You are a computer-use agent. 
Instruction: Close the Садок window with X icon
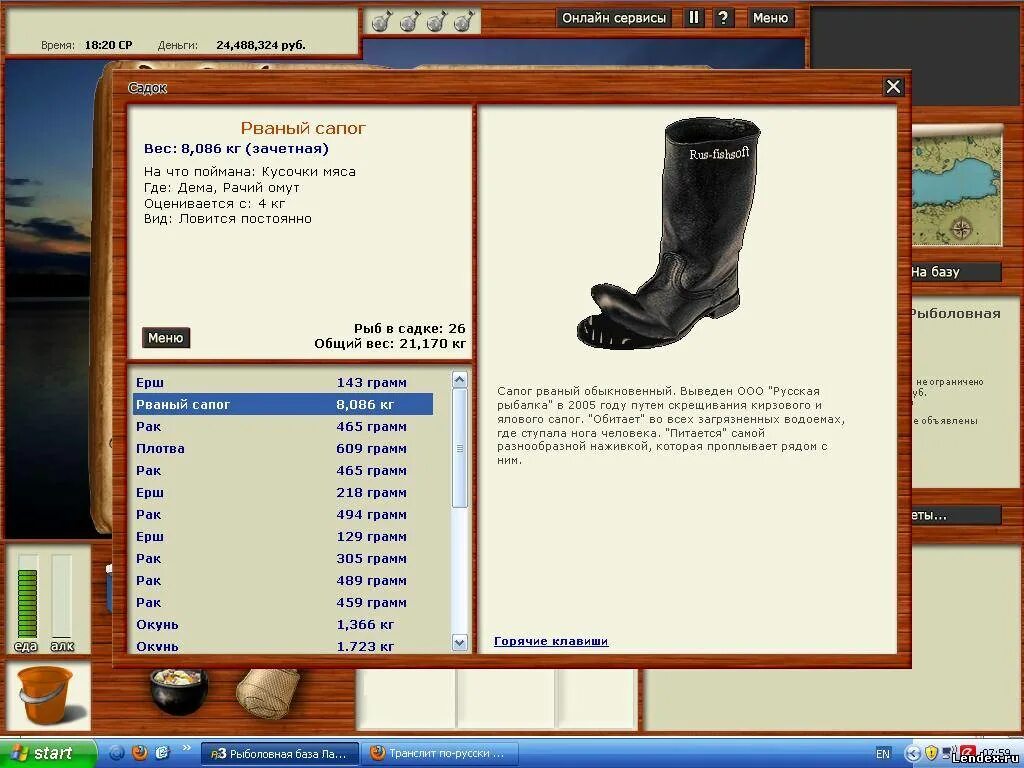893,86
